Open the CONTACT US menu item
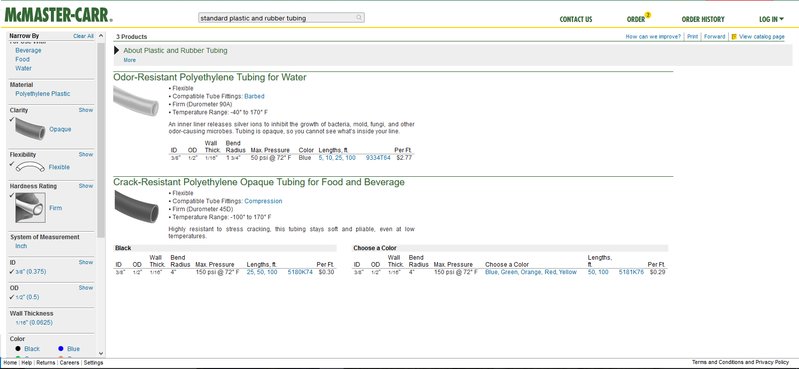The image size is (799, 369). click(x=576, y=19)
